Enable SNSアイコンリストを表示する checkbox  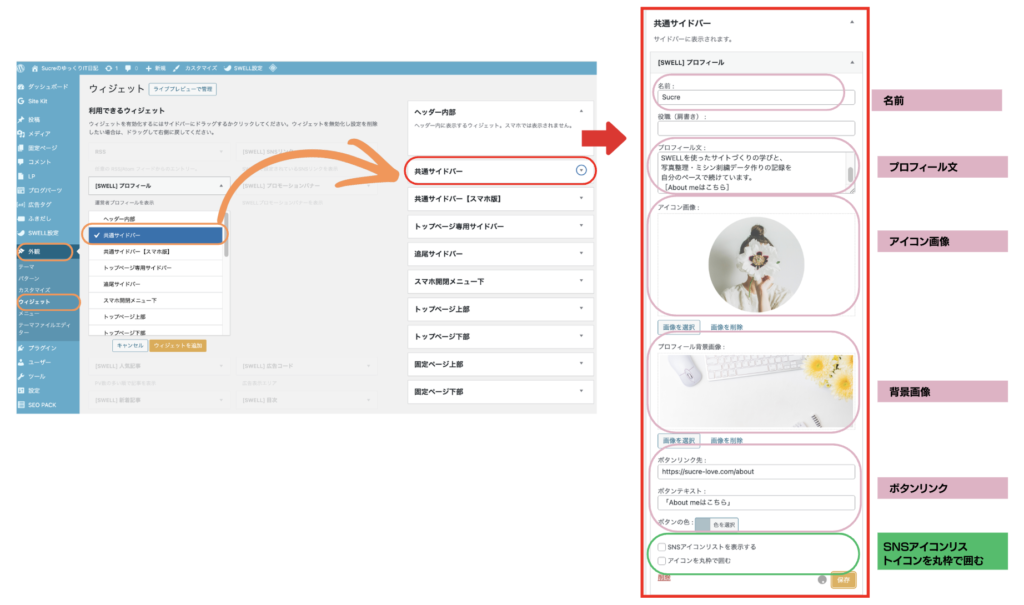pyautogui.click(x=662, y=547)
